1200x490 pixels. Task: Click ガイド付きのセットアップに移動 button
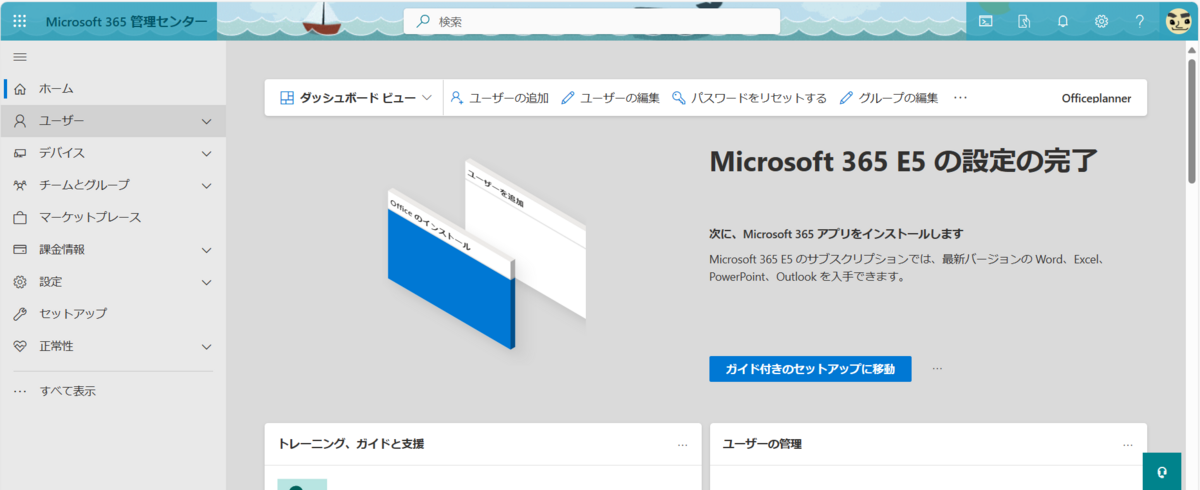(x=810, y=368)
